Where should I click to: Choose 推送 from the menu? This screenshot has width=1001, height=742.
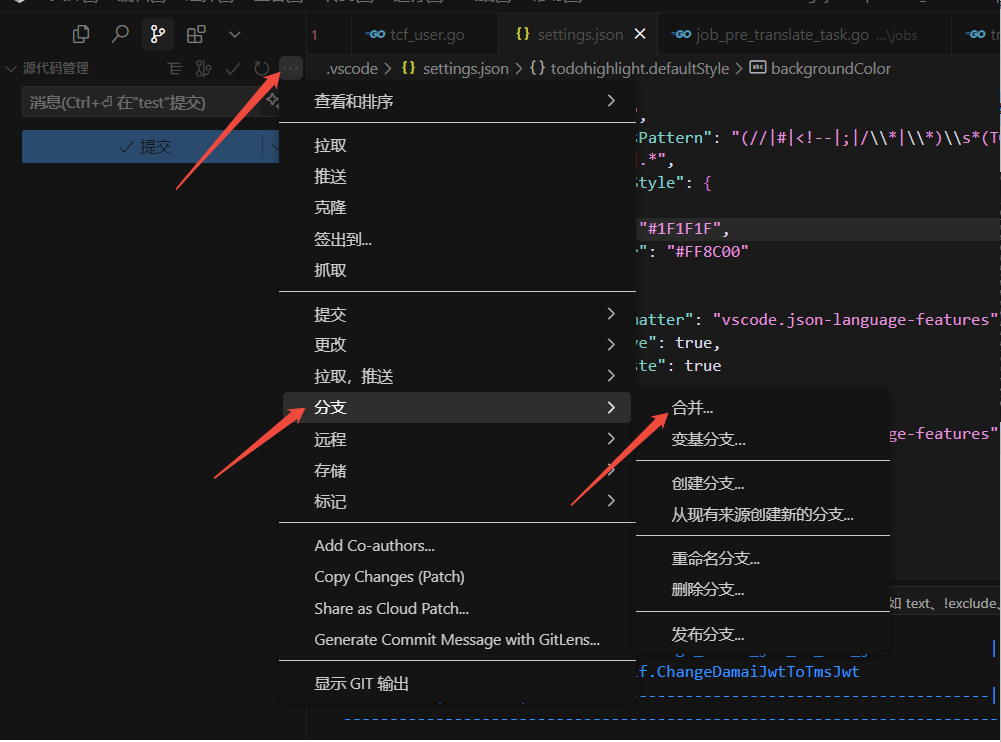[457, 177]
